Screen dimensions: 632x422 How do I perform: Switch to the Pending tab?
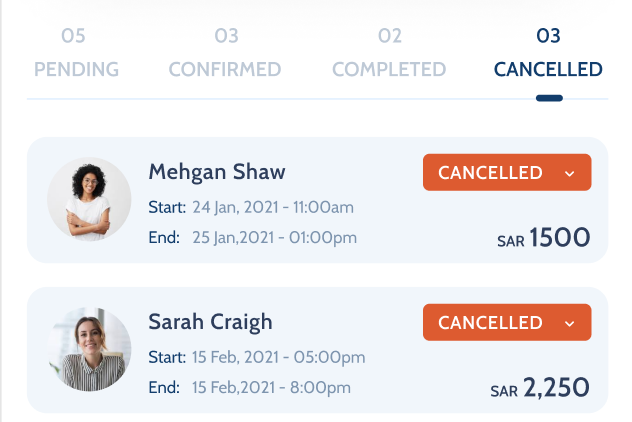click(x=76, y=69)
